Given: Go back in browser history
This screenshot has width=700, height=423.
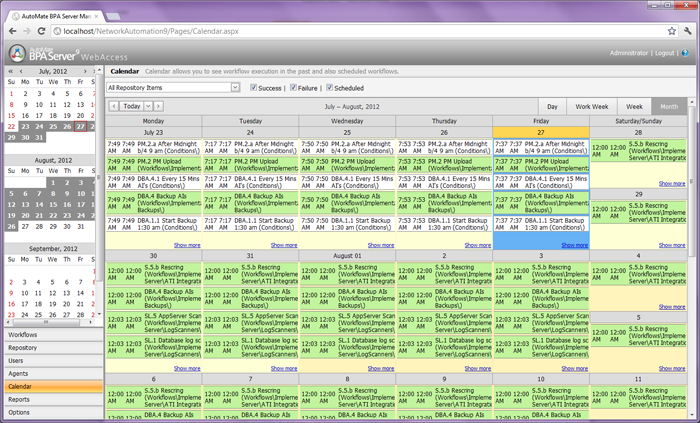Looking at the screenshot, I should pos(12,31).
